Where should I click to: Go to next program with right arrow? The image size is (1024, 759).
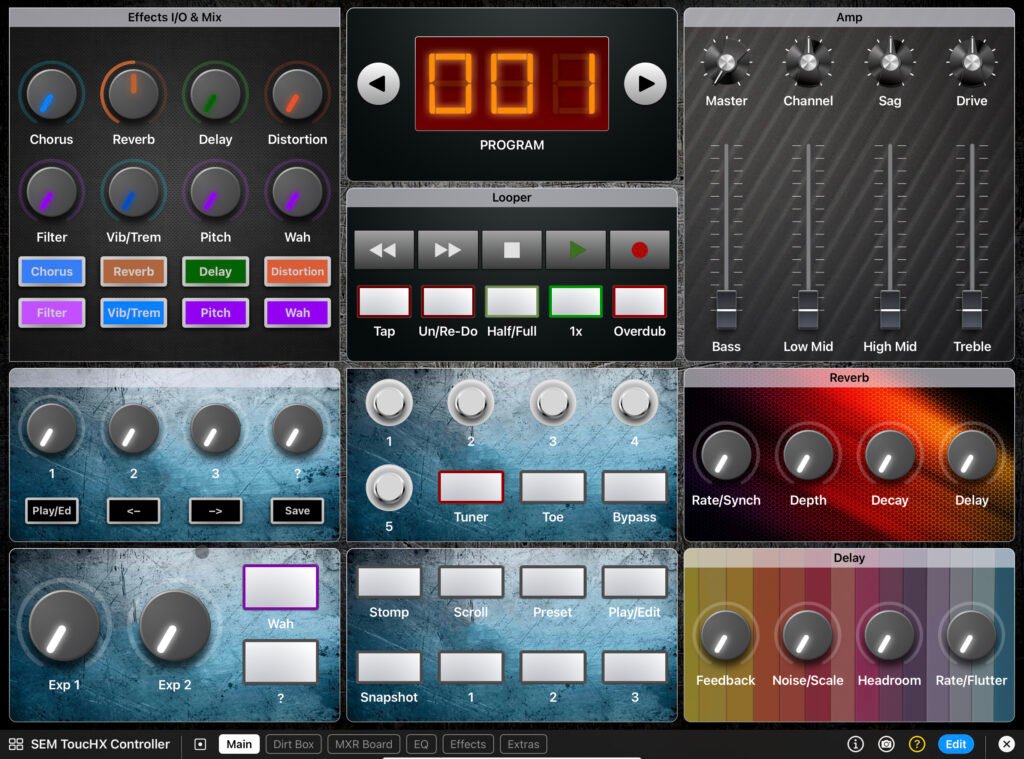pyautogui.click(x=645, y=84)
